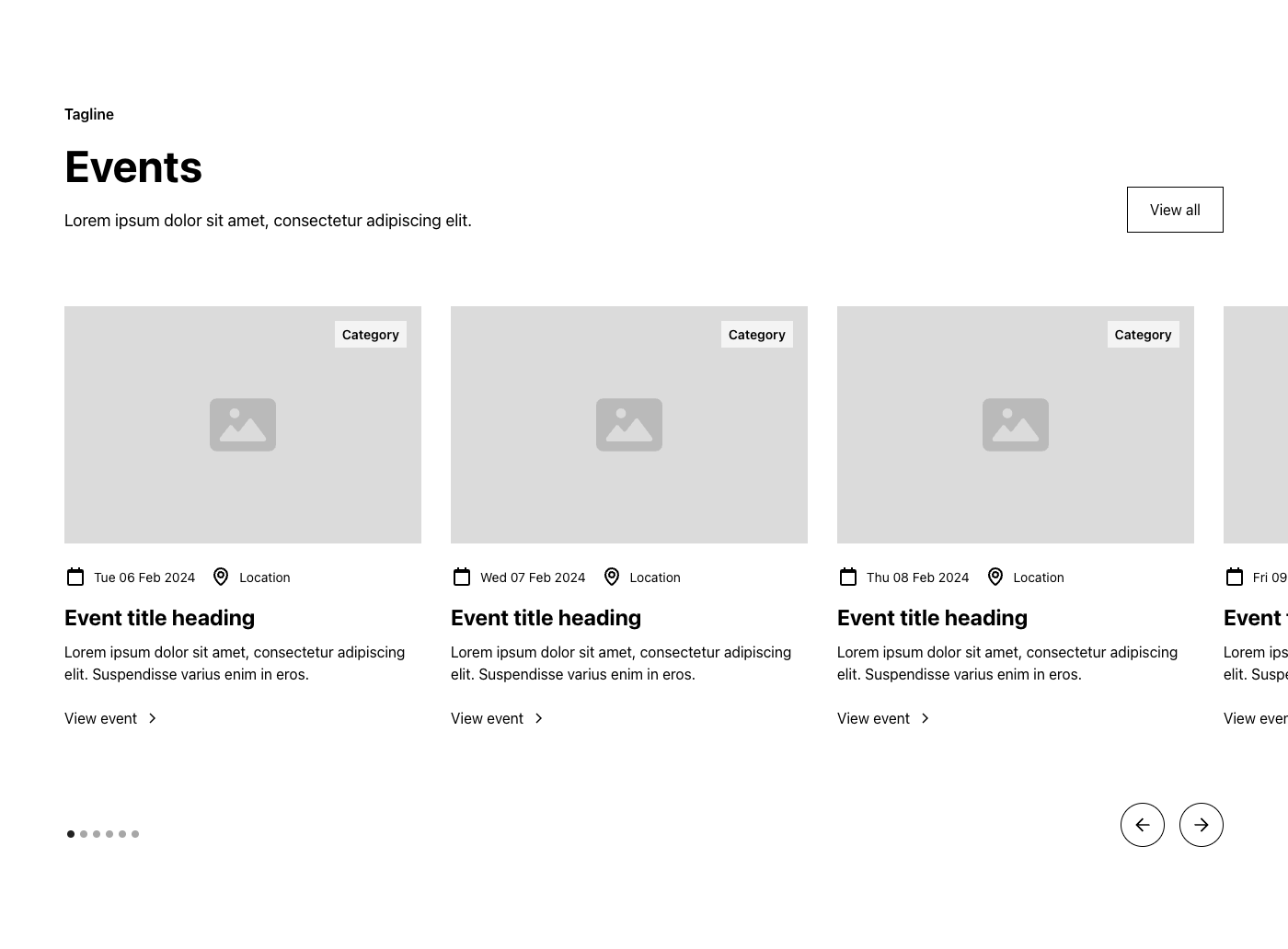
Task: Select Category tag on Tue 06 Feb card
Action: [x=371, y=335]
